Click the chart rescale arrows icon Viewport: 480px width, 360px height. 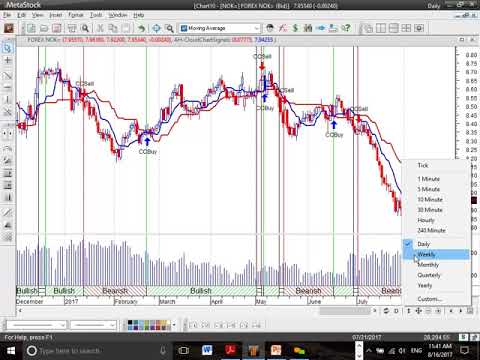(418, 311)
